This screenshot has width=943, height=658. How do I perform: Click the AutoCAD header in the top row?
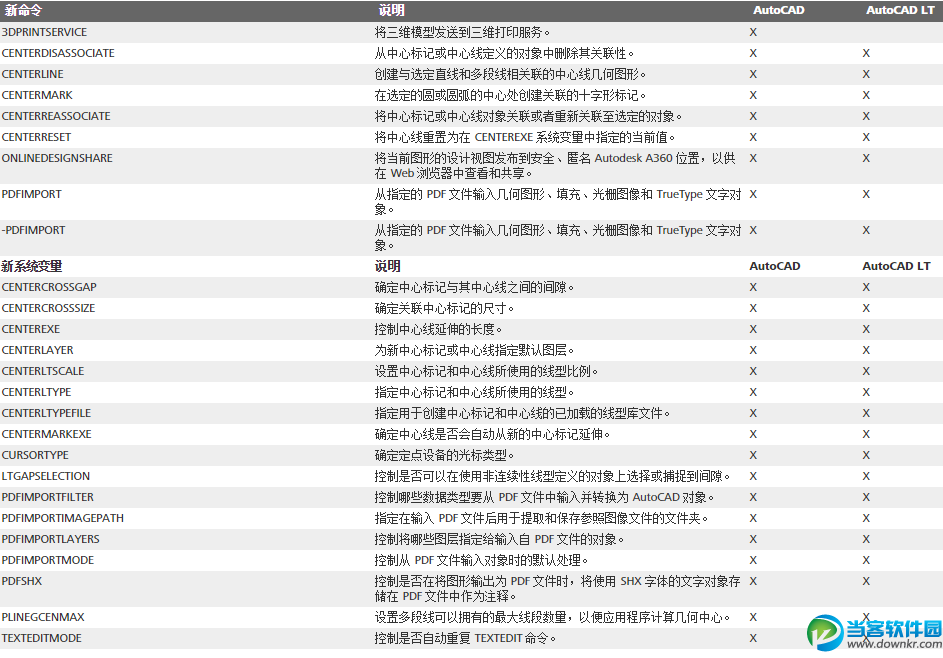(778, 11)
